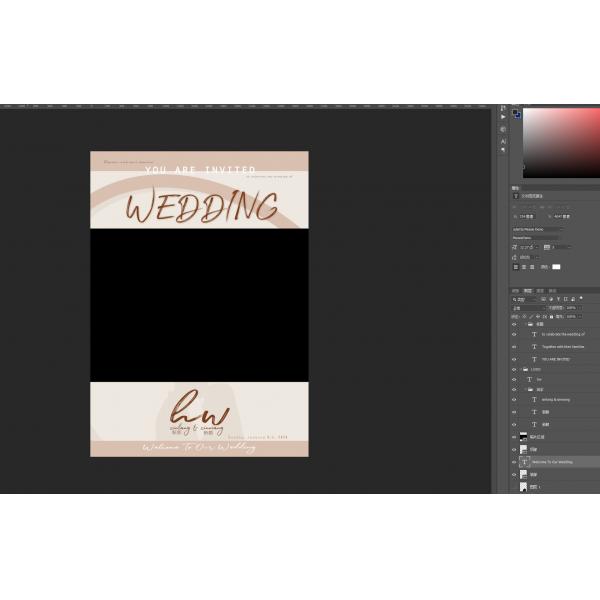
Task: Select the 'to celebrate the wedding of' layer
Action: pyautogui.click(x=563, y=334)
